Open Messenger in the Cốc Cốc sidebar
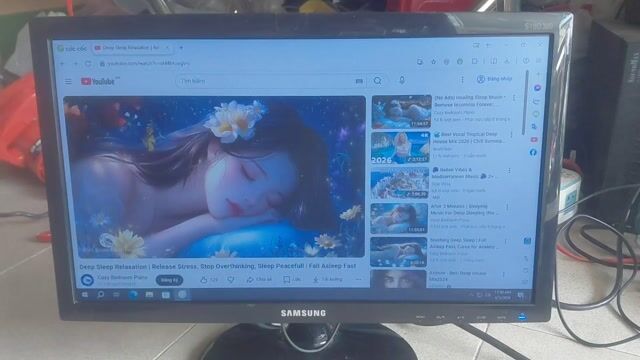The image size is (640, 360). point(537,88)
